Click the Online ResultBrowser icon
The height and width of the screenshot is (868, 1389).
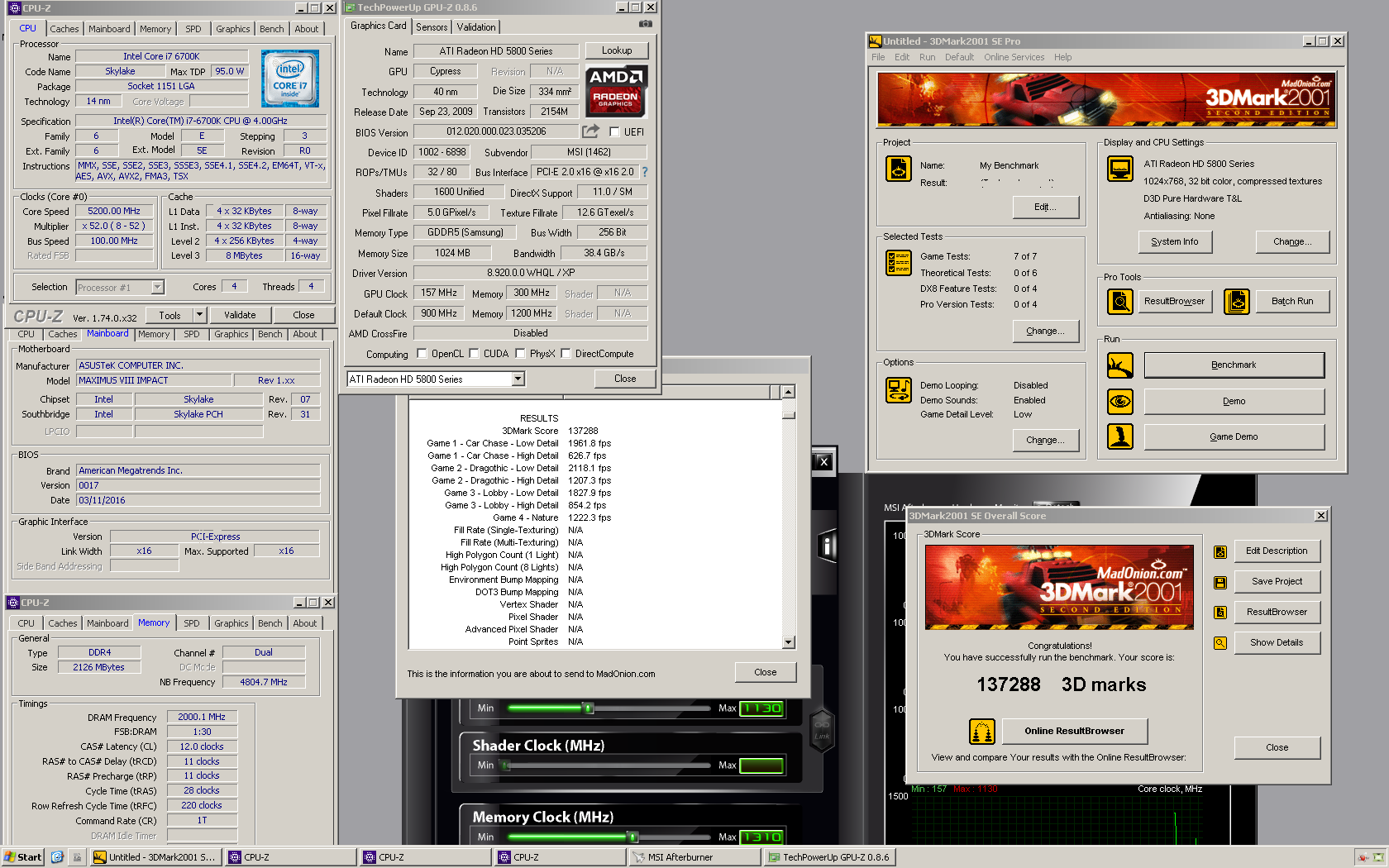pos(982,732)
